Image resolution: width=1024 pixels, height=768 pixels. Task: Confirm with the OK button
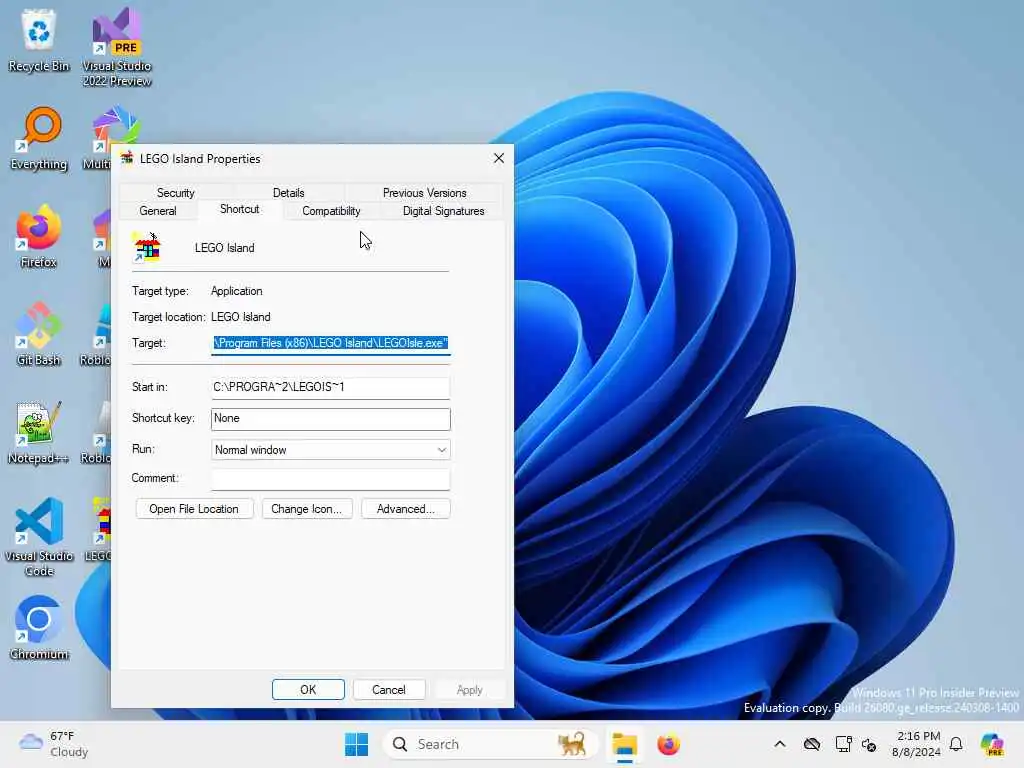tap(308, 690)
